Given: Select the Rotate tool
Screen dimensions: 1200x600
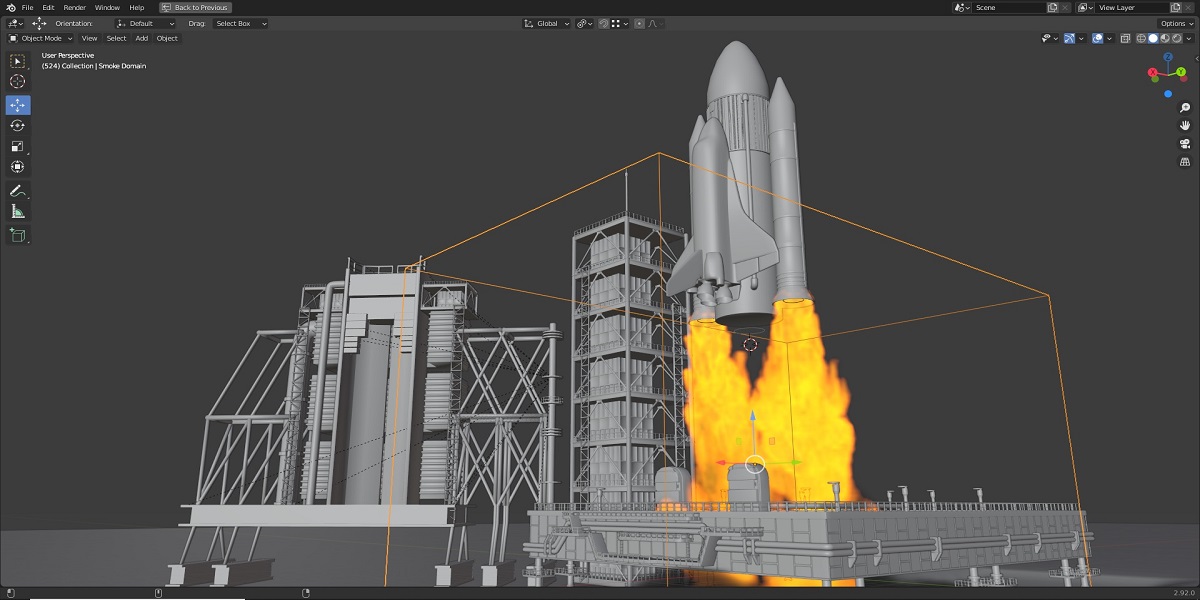Looking at the screenshot, I should click(20, 125).
